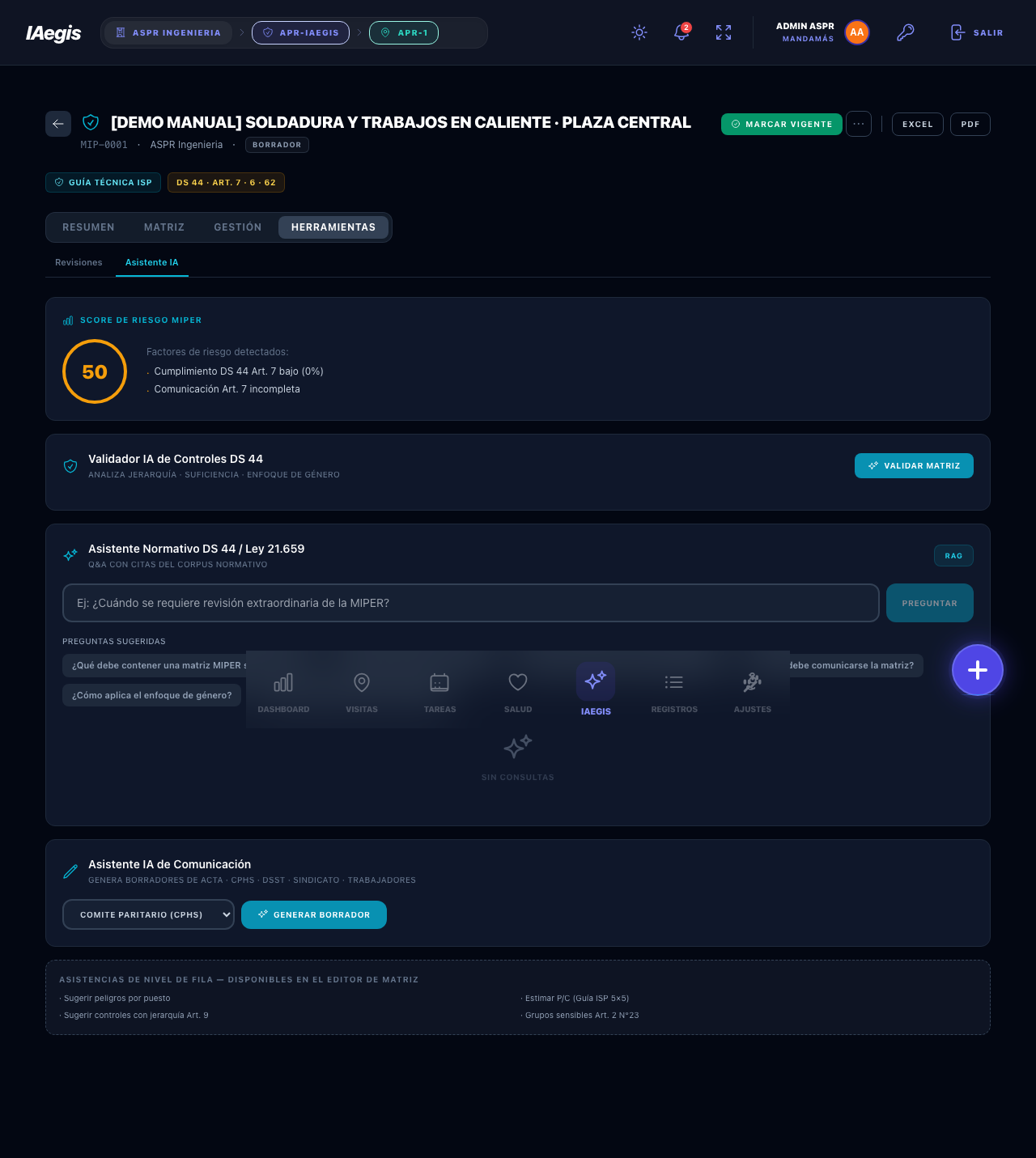
Task: Select suggested question about enfoque de género
Action: (151, 695)
